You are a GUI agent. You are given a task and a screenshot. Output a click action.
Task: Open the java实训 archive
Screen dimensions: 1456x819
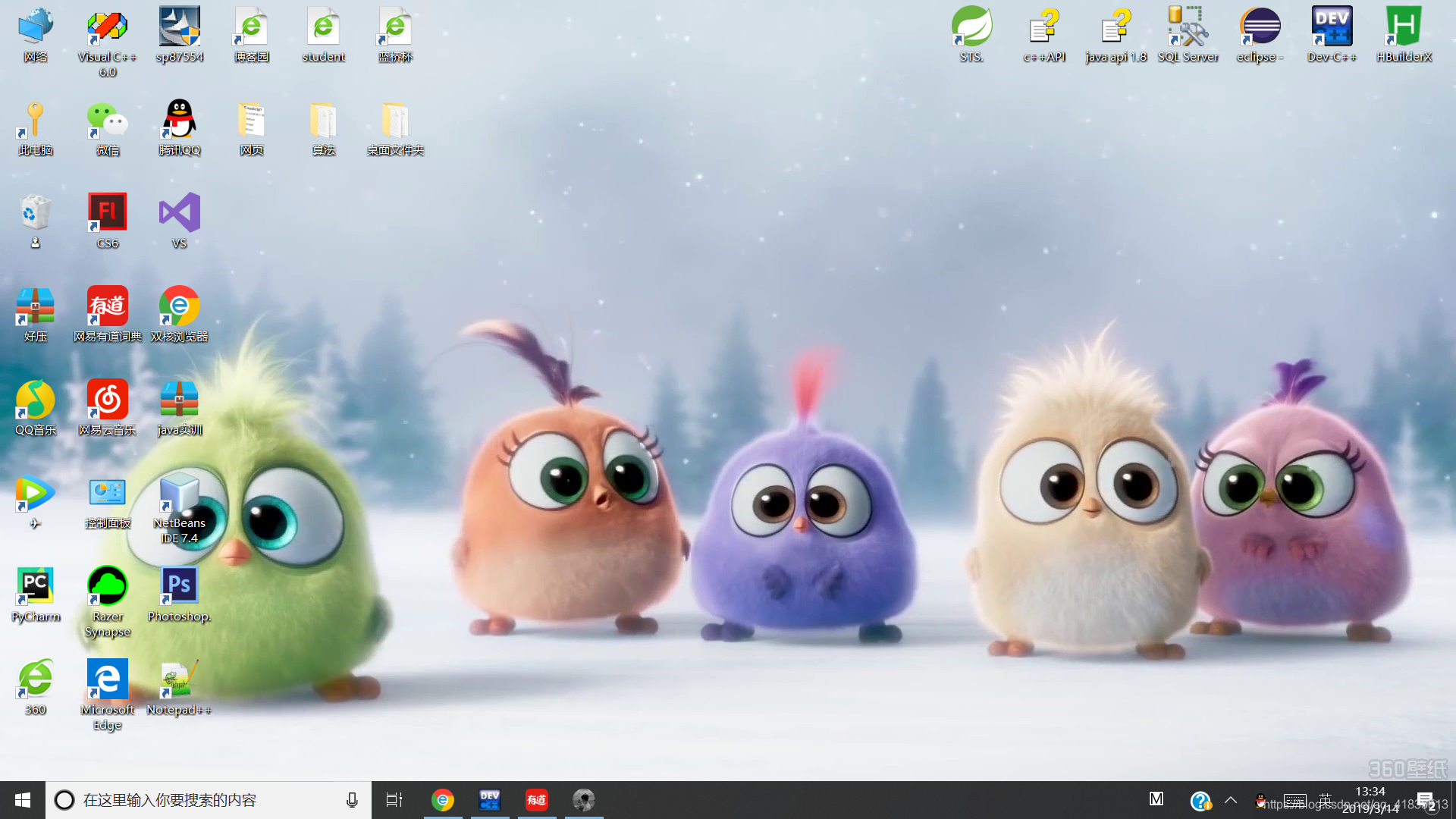tap(180, 409)
